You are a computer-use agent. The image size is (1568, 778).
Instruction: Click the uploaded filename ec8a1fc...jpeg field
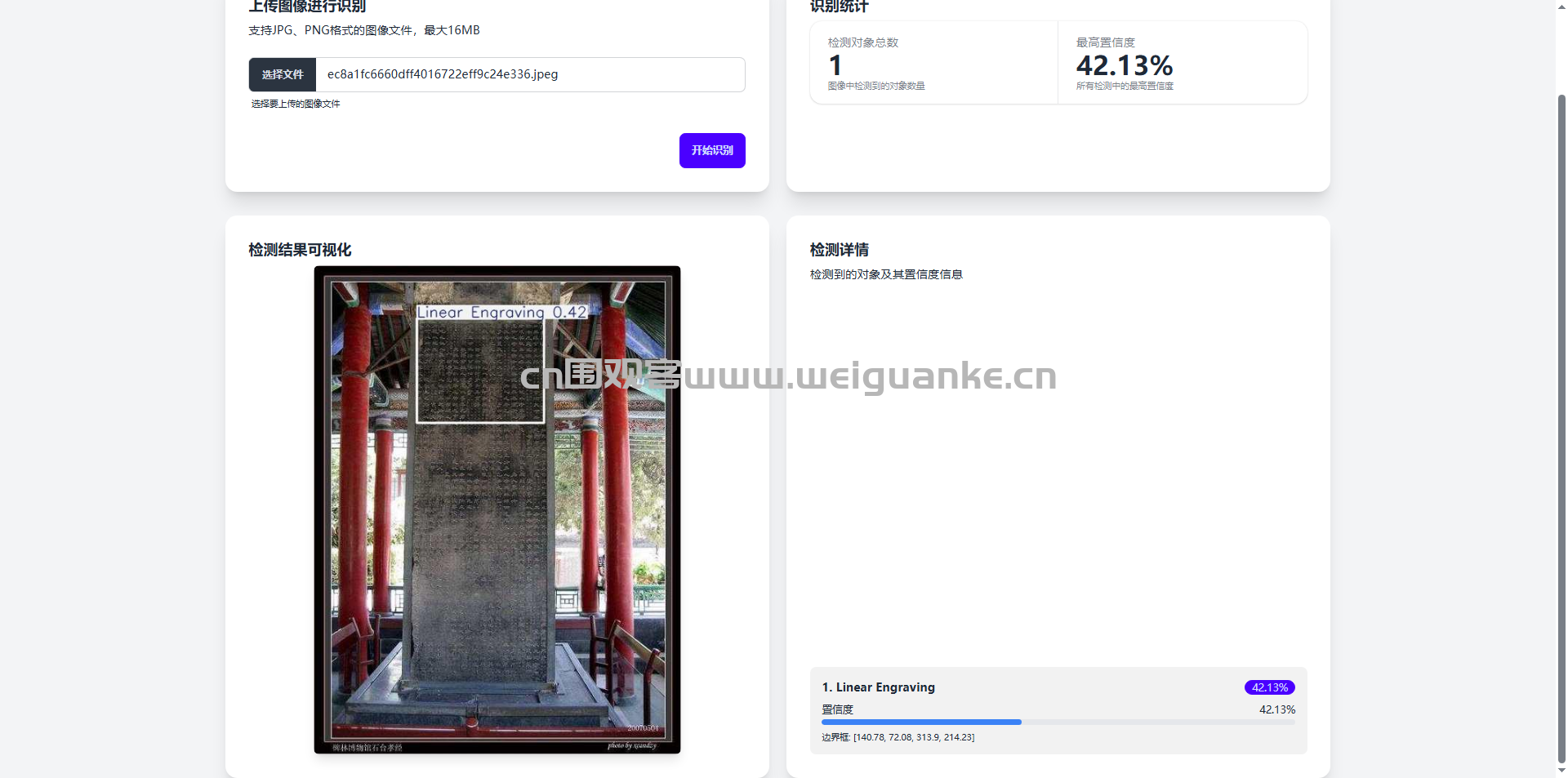530,74
